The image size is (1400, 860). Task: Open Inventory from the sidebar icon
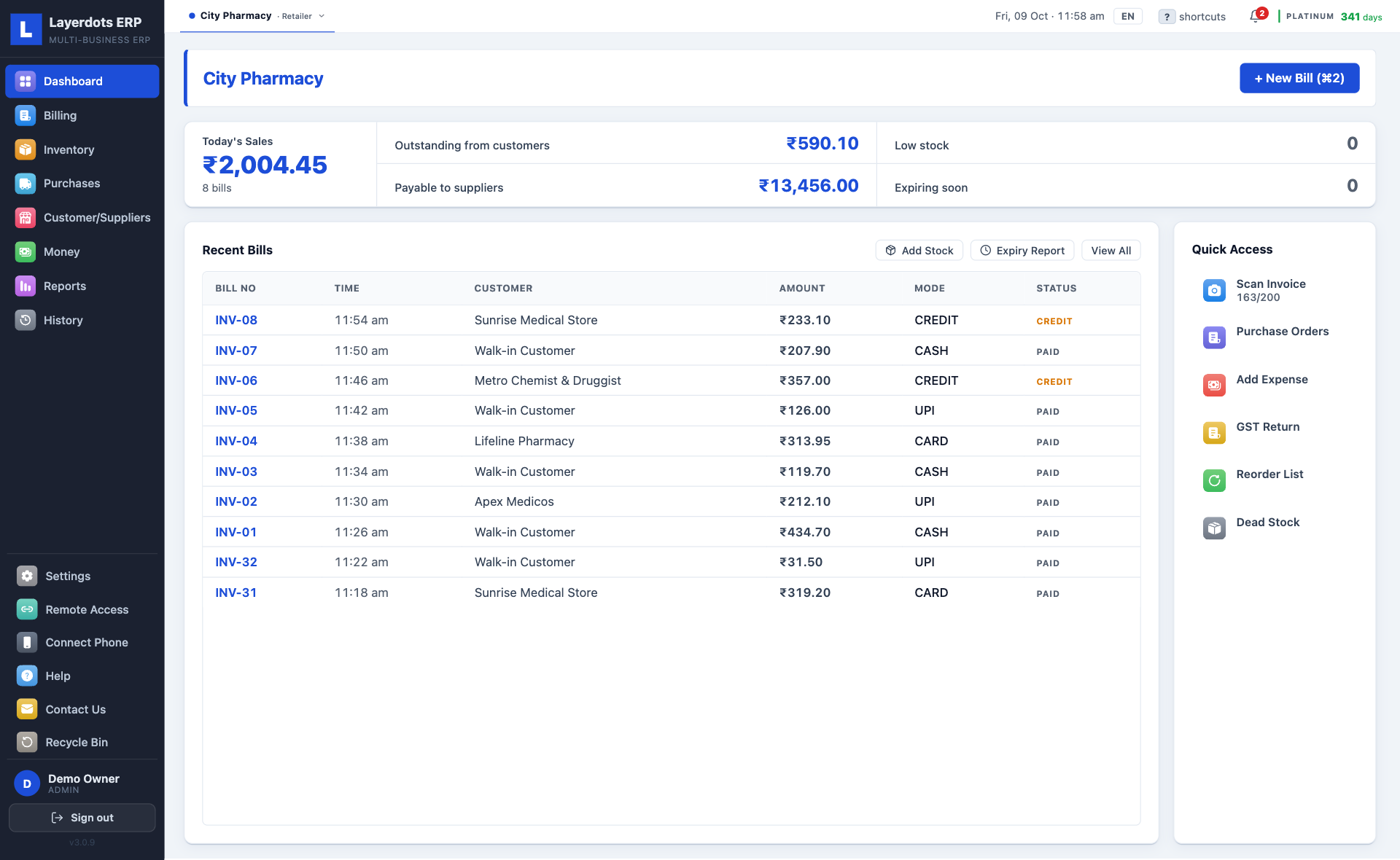[26, 149]
